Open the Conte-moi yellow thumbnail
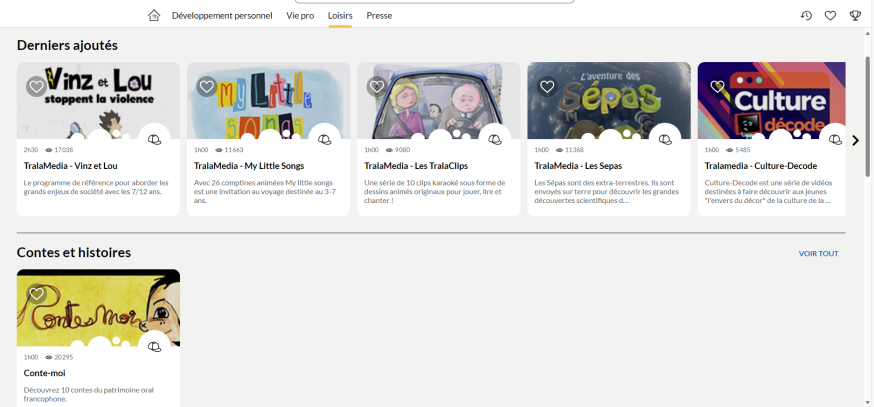 98,308
